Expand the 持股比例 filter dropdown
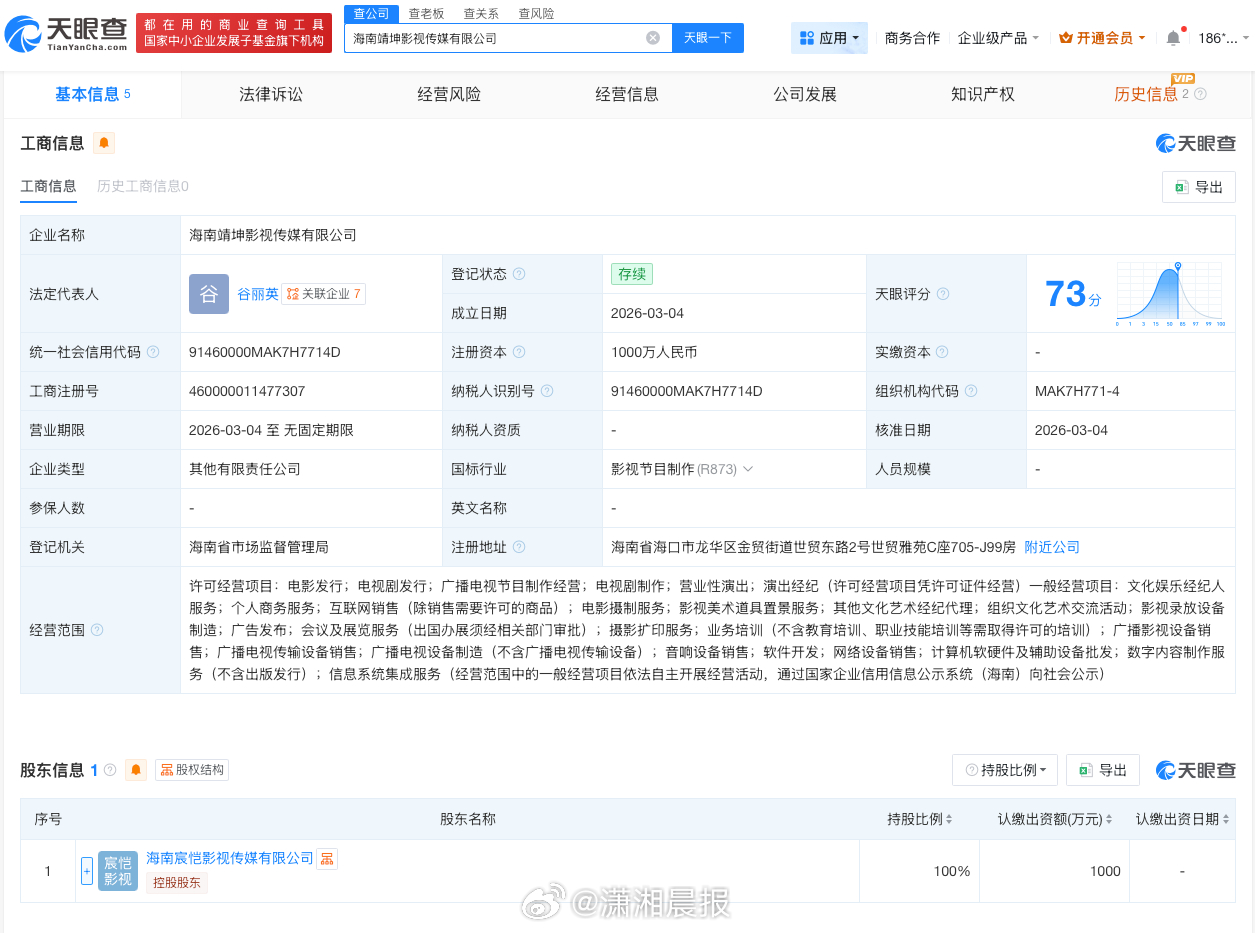This screenshot has height=933, width=1255. pos(1004,770)
